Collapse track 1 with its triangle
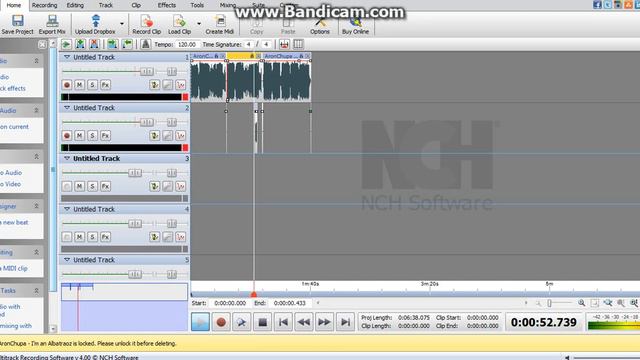 pyautogui.click(x=67, y=57)
